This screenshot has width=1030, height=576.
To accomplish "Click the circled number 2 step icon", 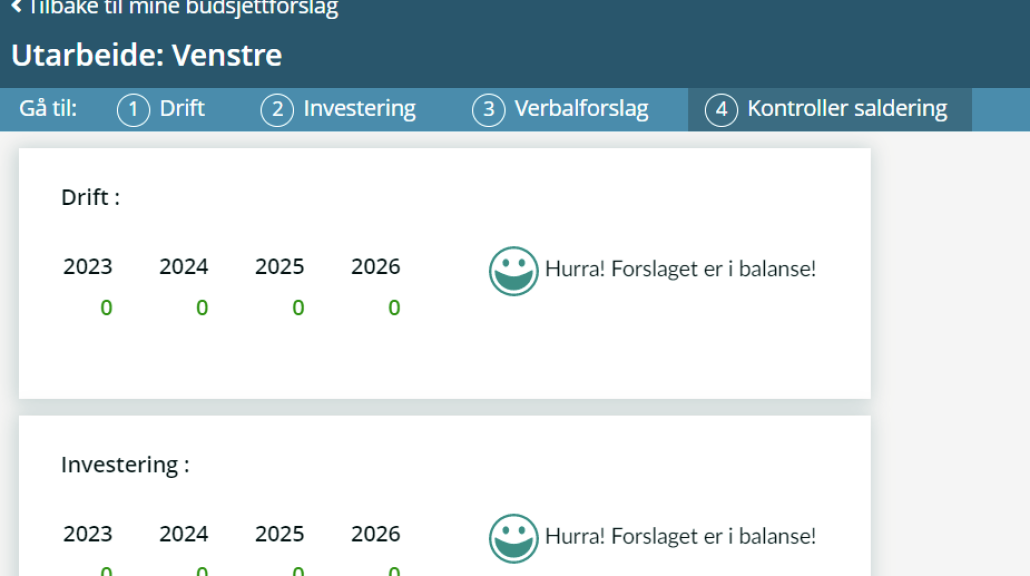I will pos(277,110).
